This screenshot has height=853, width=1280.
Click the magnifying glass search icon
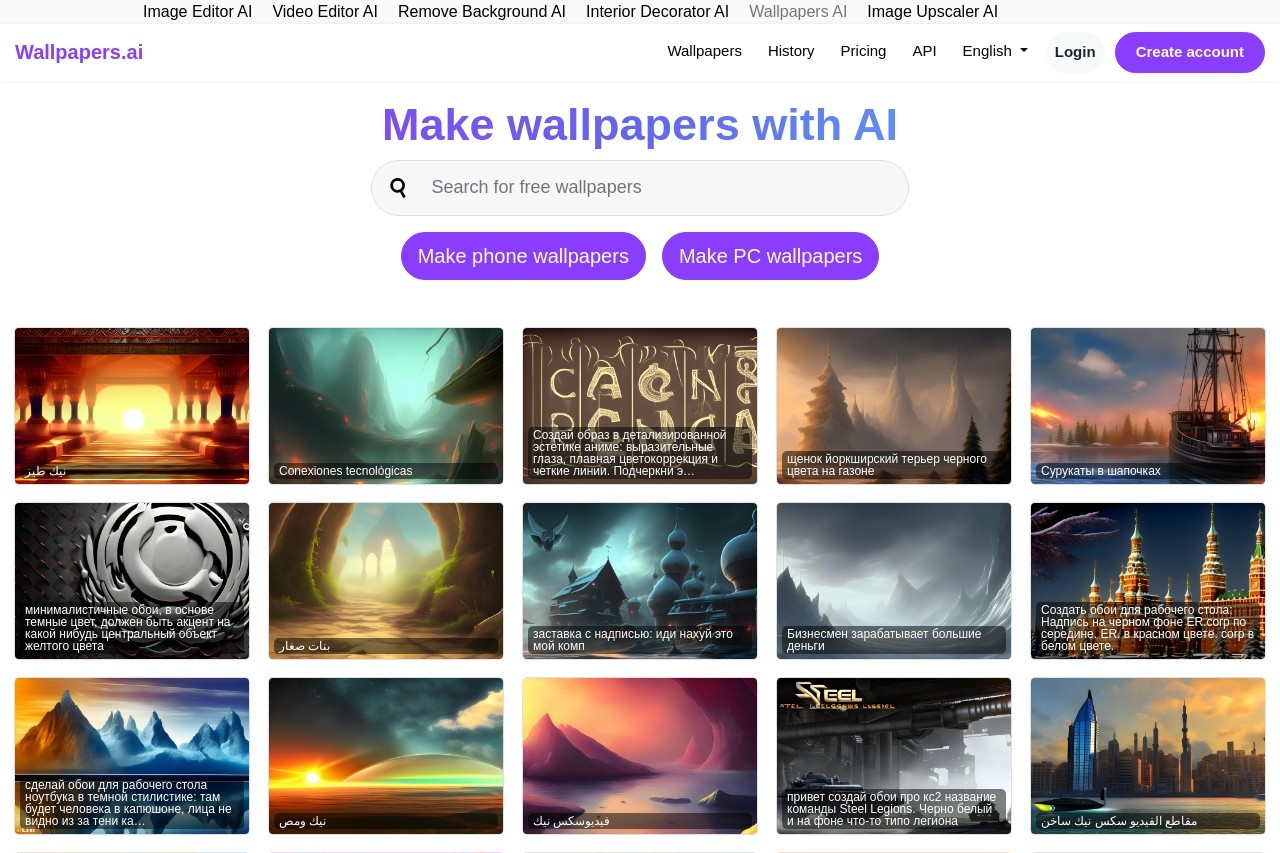coord(398,187)
